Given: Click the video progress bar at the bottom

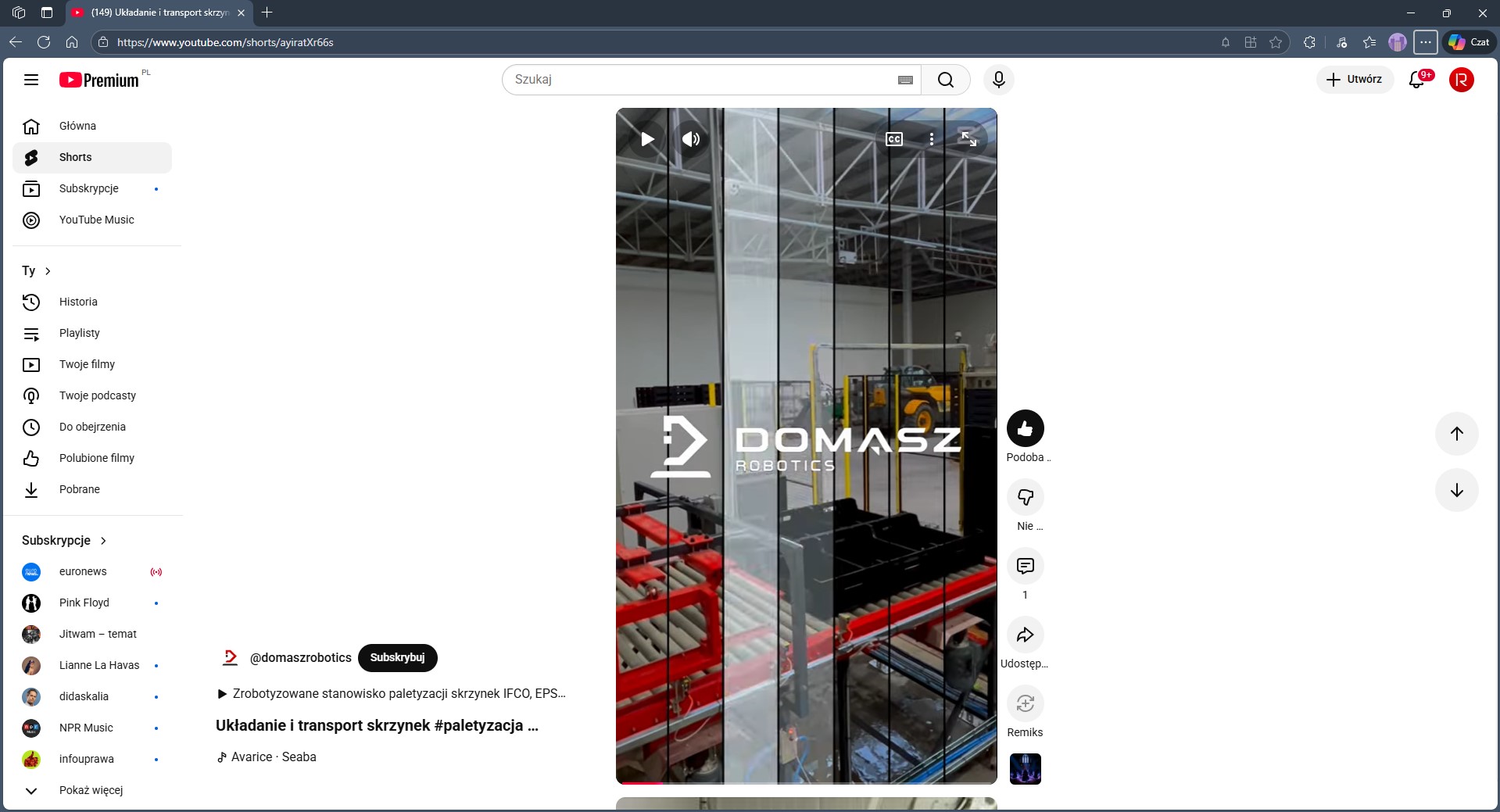Looking at the screenshot, I should [x=805, y=782].
